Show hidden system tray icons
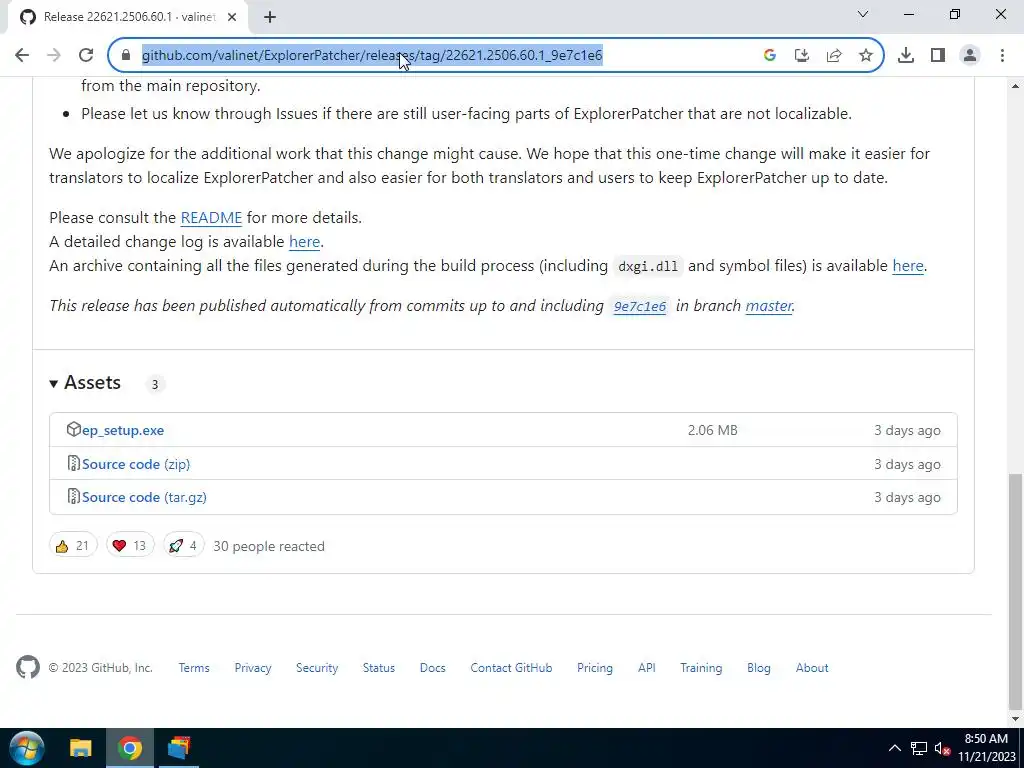 coord(895,748)
